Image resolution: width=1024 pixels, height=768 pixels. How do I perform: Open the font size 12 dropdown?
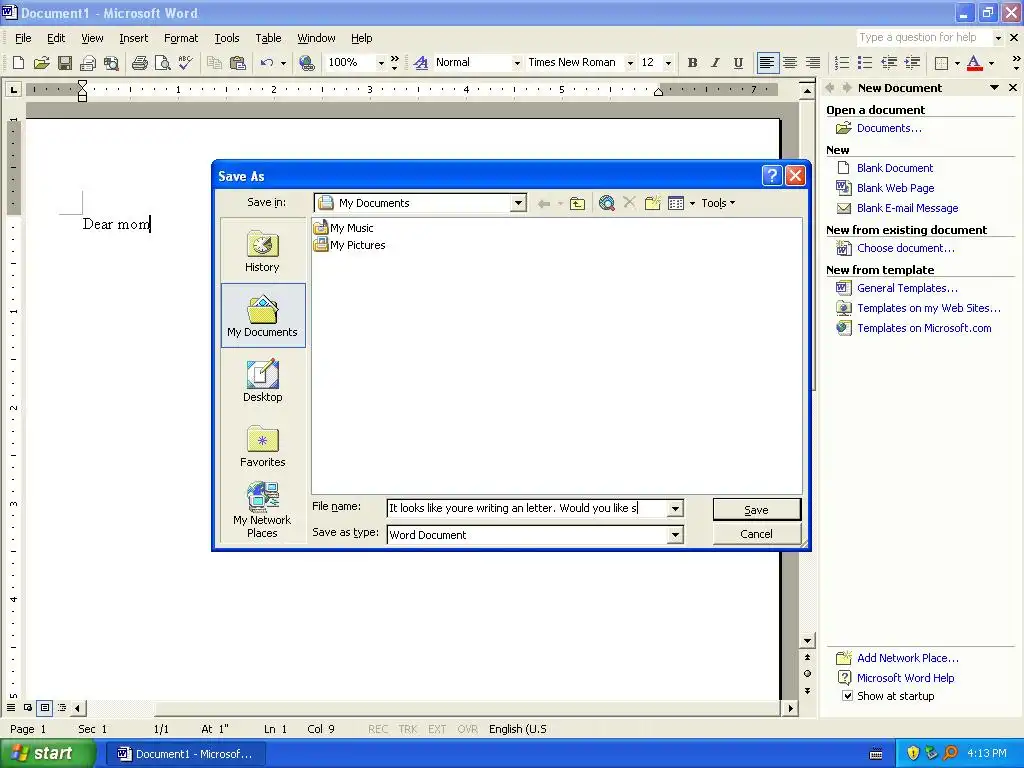(668, 63)
